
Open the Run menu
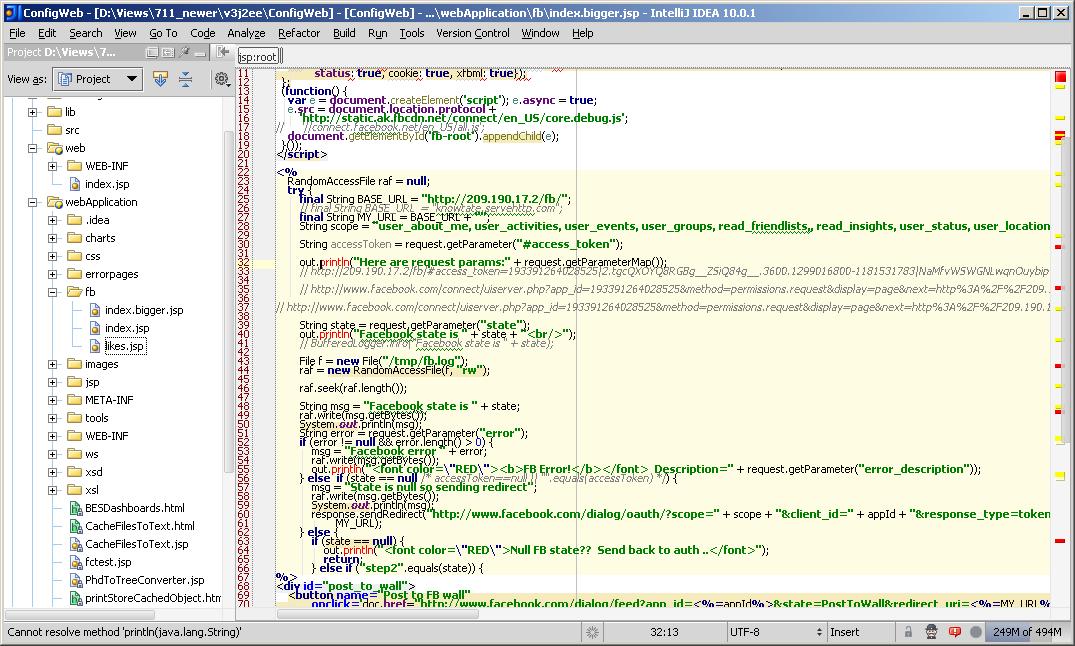pos(378,33)
